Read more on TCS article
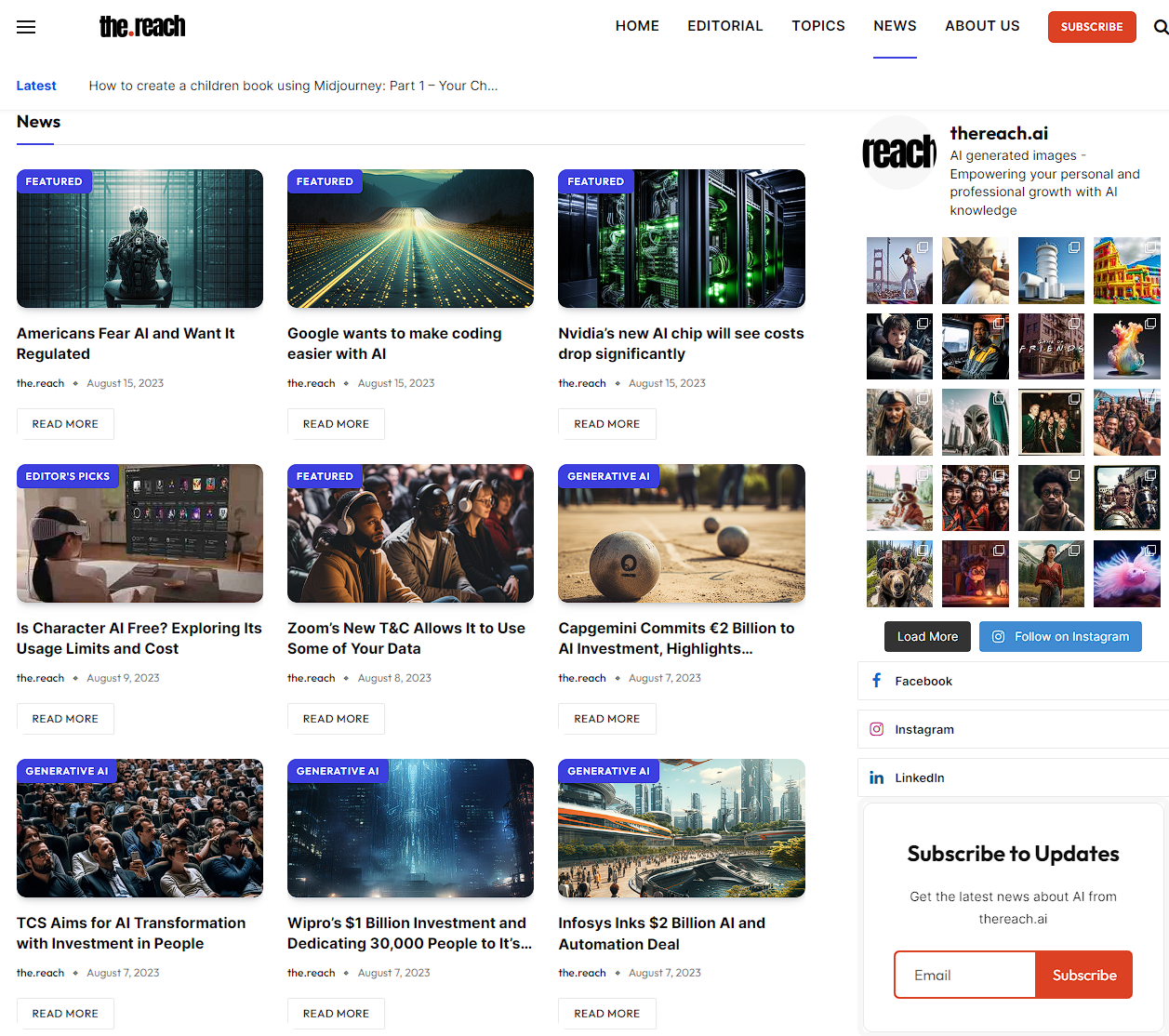This screenshot has width=1169, height=1036. pyautogui.click(x=65, y=1014)
